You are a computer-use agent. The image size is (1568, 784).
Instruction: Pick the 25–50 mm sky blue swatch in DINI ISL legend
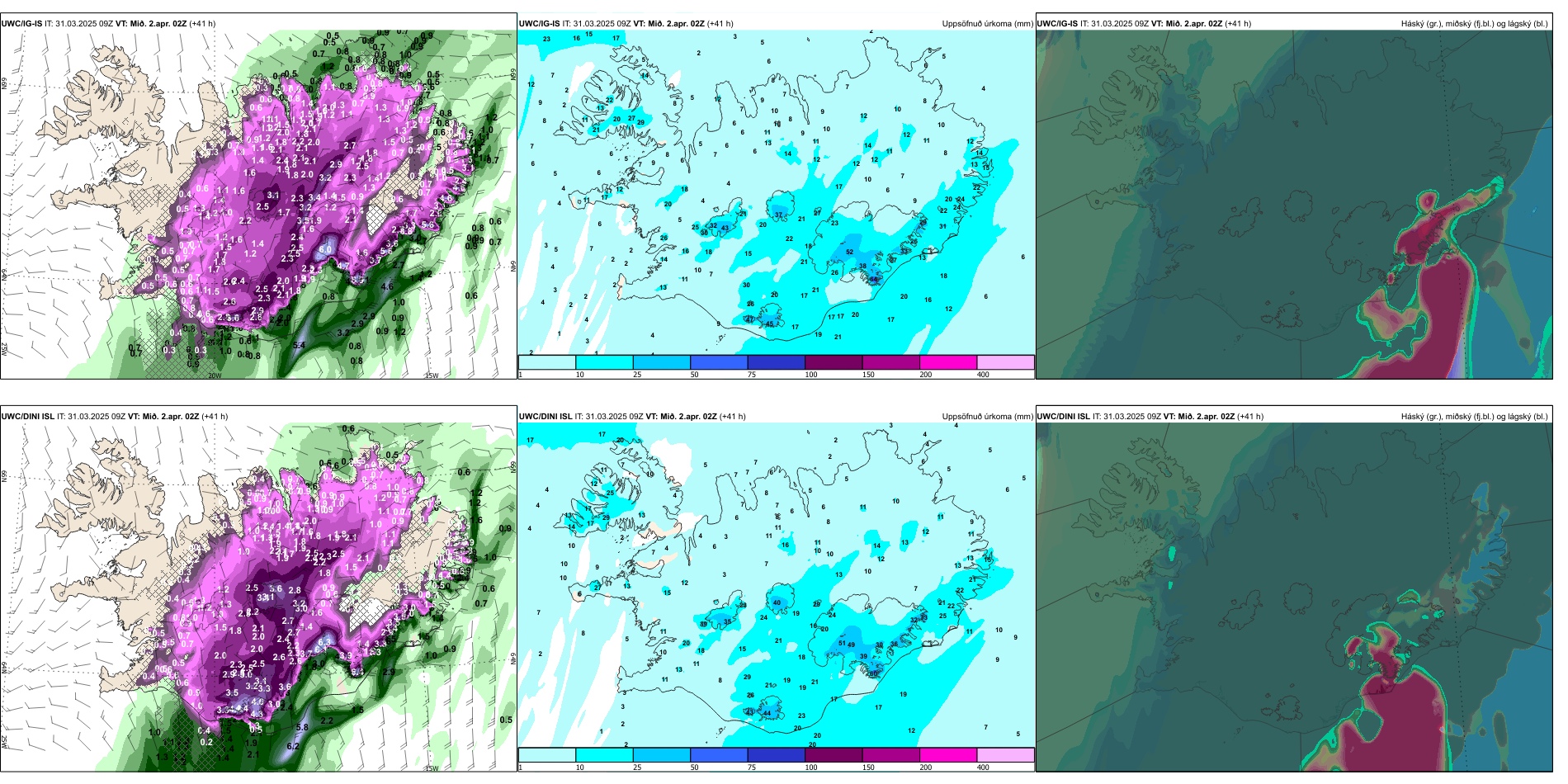pos(661,755)
